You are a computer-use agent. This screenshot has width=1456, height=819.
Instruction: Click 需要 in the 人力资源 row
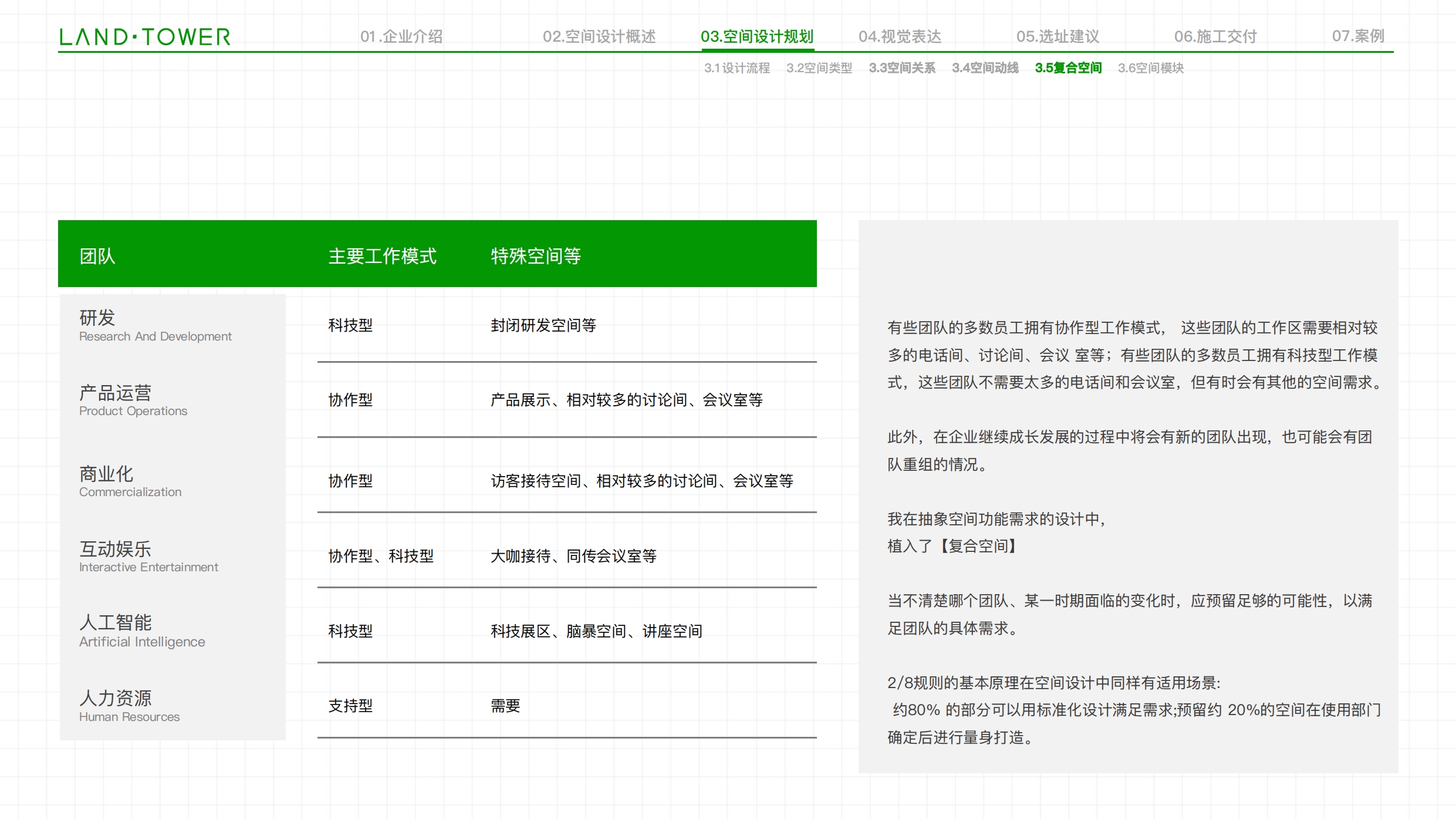pyautogui.click(x=505, y=706)
